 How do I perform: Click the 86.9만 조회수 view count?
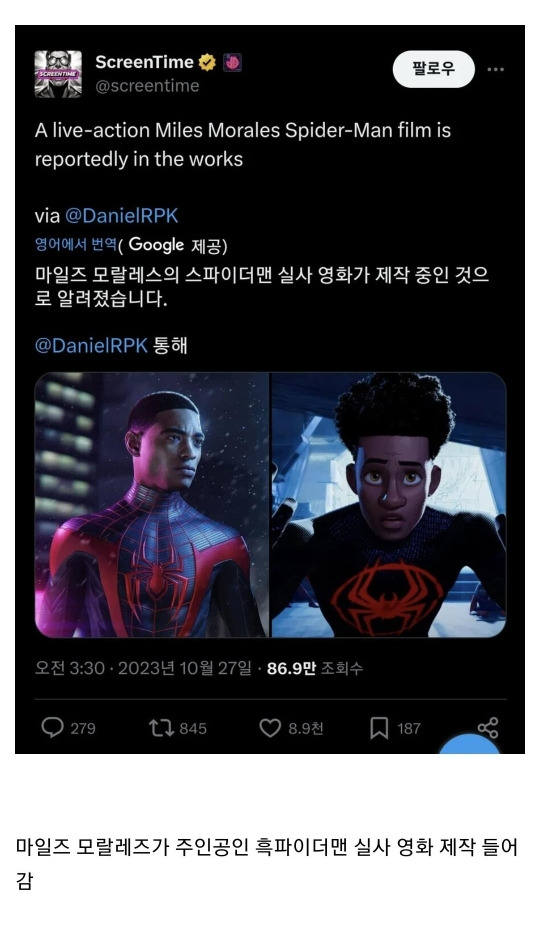click(x=315, y=668)
